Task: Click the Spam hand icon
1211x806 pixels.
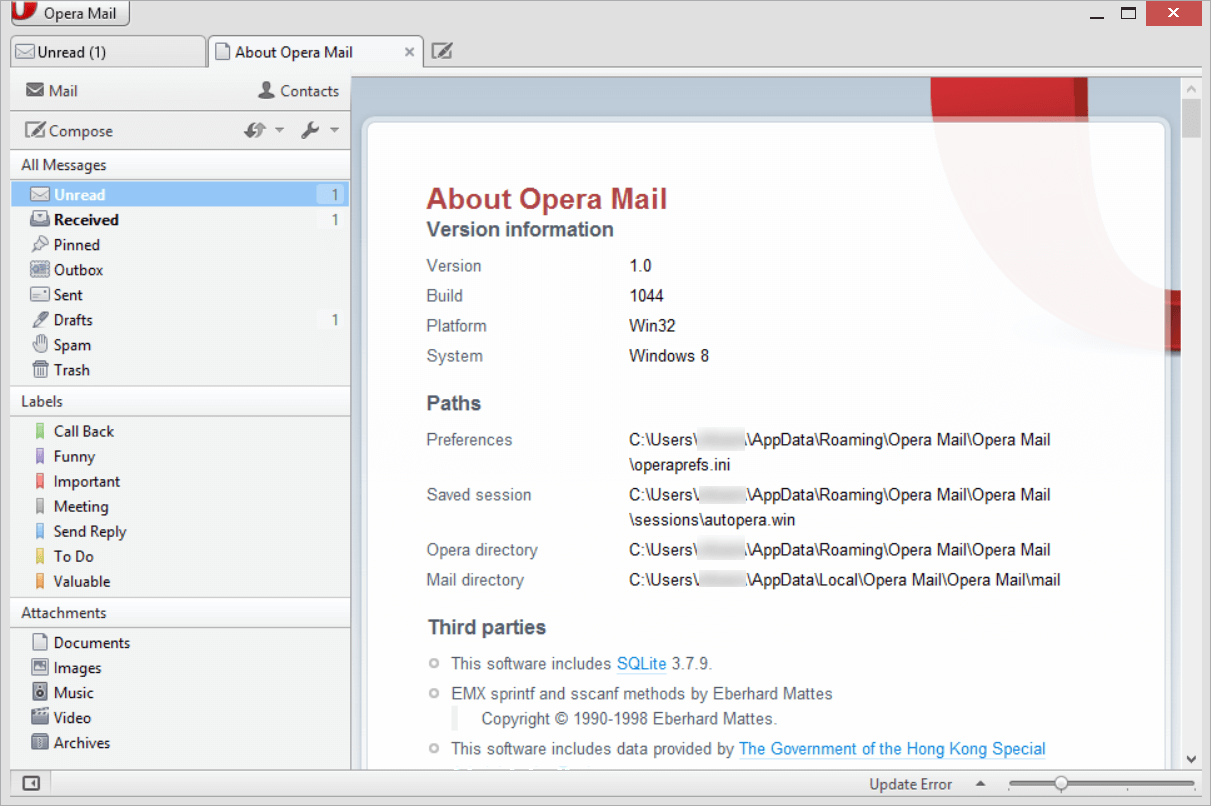Action: 40,345
